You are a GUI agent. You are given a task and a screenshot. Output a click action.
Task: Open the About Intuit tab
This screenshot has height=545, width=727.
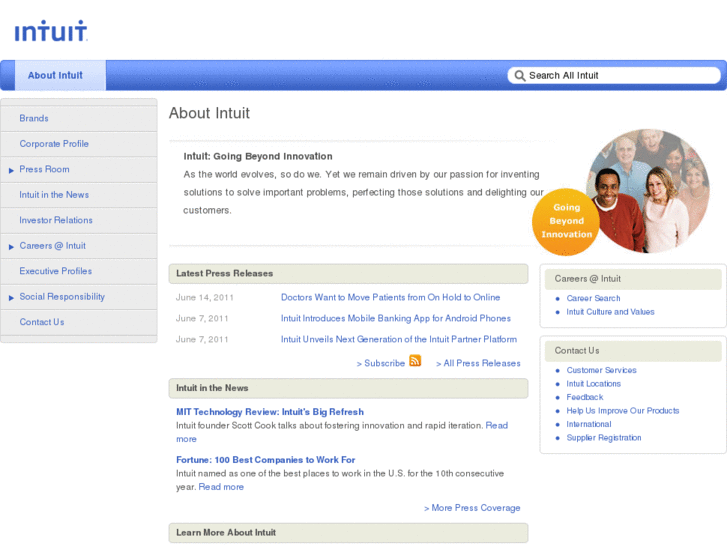click(x=55, y=75)
